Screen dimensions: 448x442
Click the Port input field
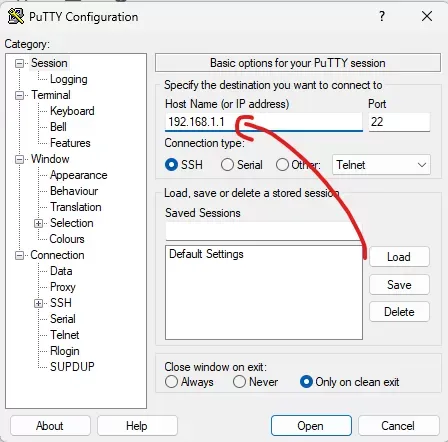tap(399, 122)
